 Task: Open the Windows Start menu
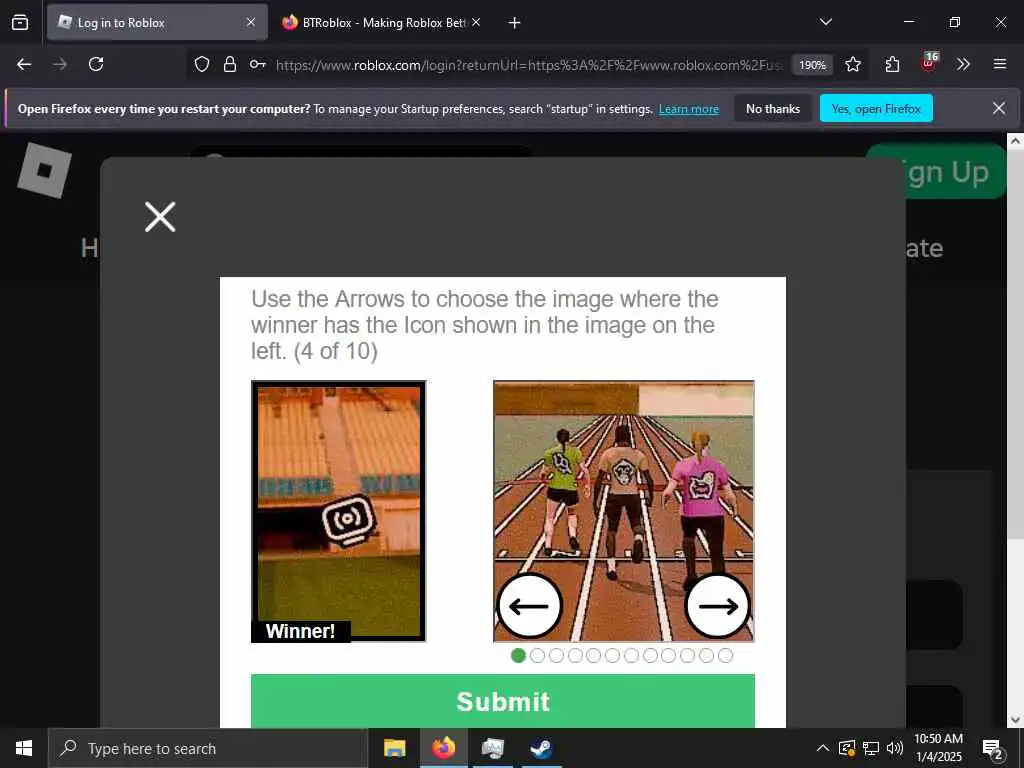tap(24, 748)
